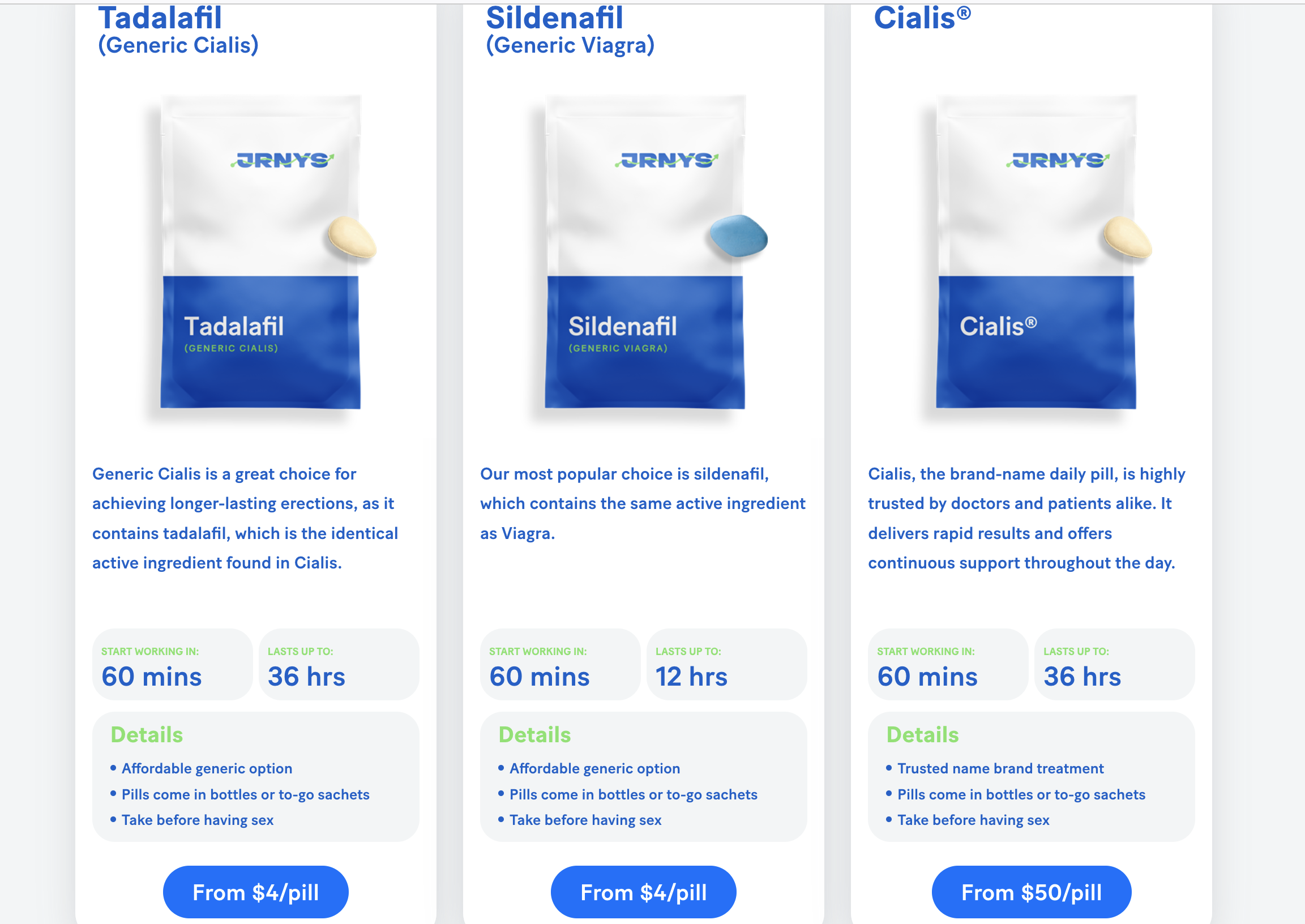Click the yellow Cialis pill graphic

(x=1127, y=237)
